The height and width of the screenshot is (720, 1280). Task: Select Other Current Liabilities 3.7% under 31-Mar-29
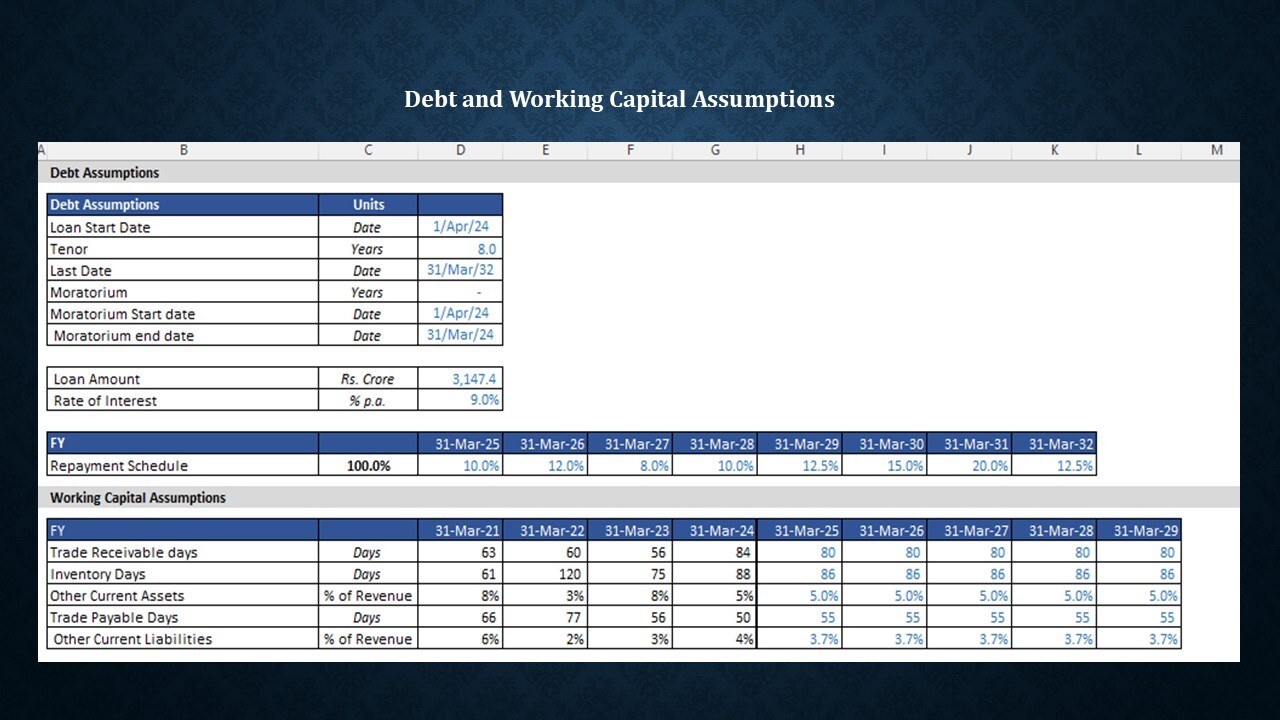click(x=1139, y=639)
